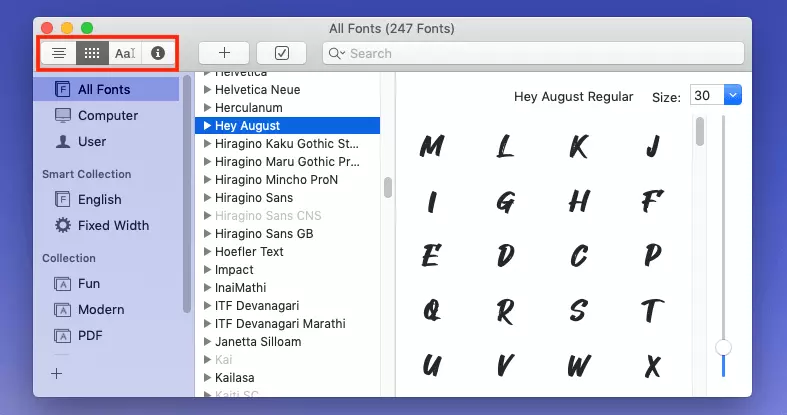The height and width of the screenshot is (415, 787).
Task: Expand the Impact font family triangle
Action: click(207, 270)
